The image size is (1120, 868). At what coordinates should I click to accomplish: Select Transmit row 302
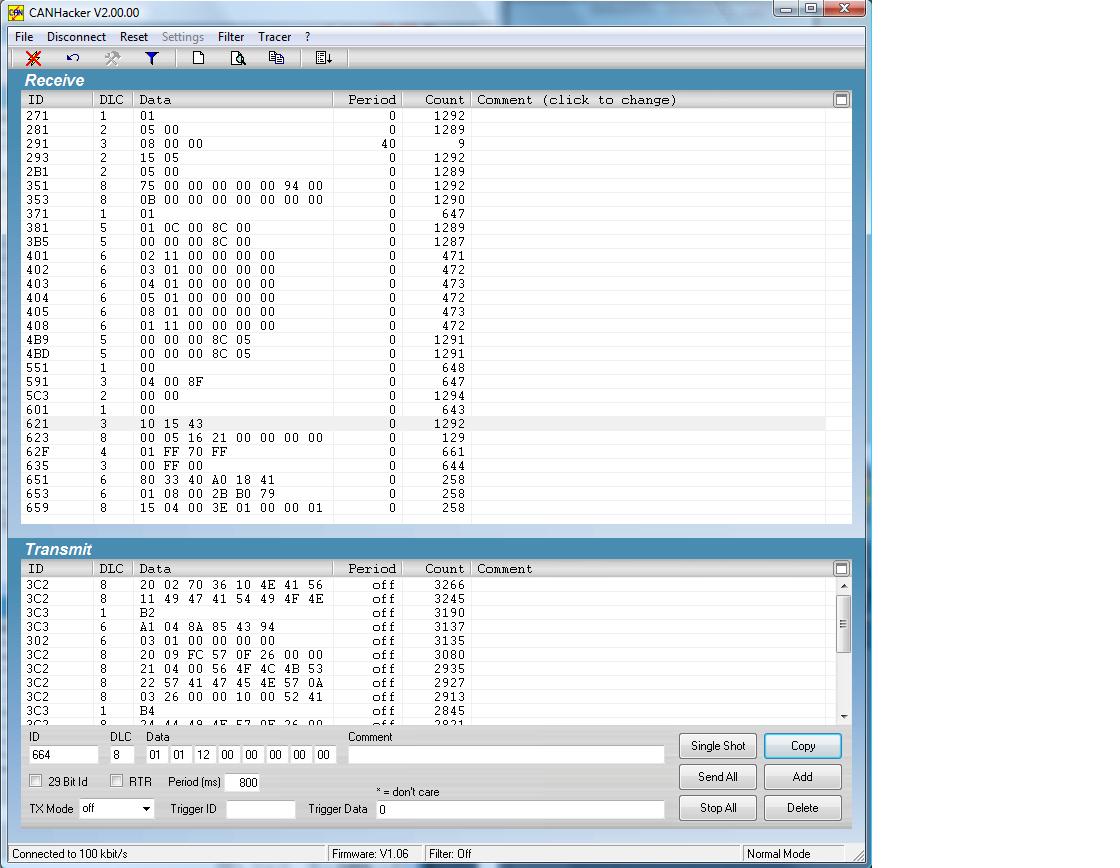click(429, 641)
